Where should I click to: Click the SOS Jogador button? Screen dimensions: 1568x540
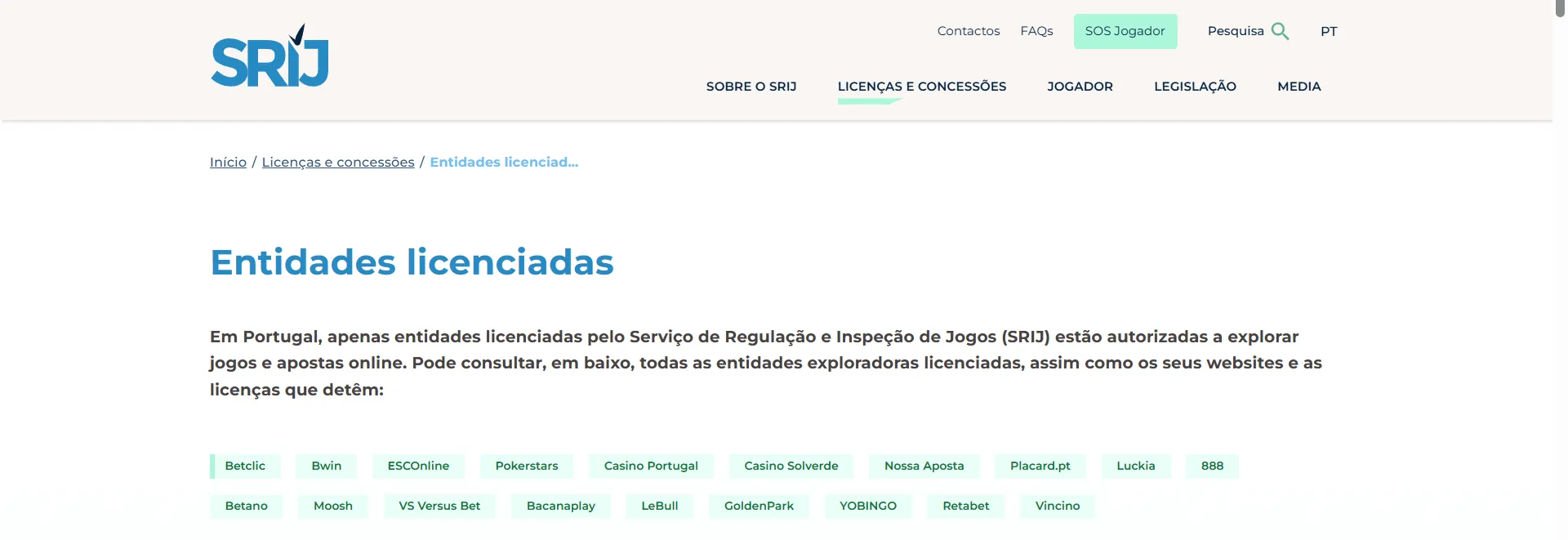(1125, 31)
